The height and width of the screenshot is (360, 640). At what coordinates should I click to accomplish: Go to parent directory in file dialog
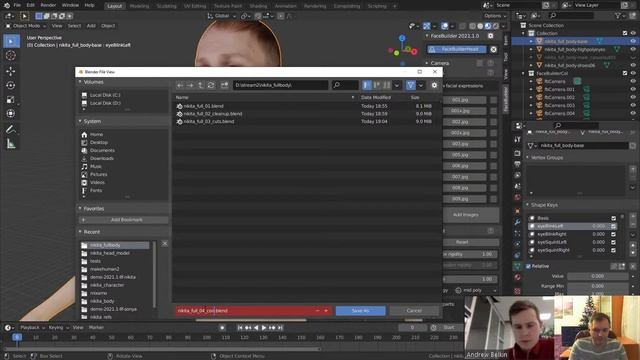[x=200, y=85]
